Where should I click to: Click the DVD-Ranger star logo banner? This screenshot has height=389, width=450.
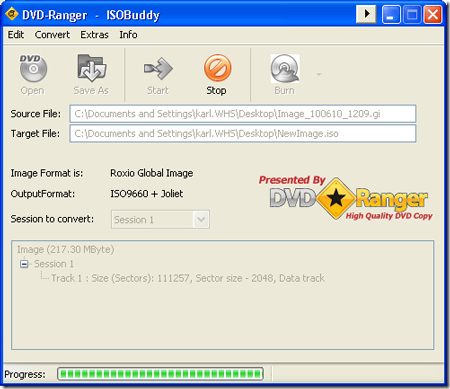pos(346,198)
